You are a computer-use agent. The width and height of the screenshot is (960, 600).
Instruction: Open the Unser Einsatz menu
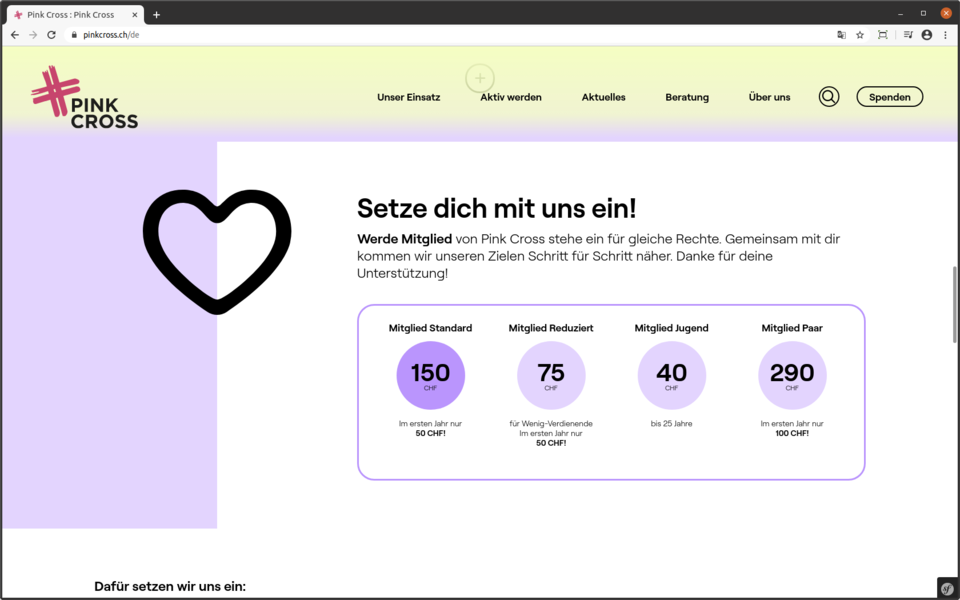coord(408,97)
